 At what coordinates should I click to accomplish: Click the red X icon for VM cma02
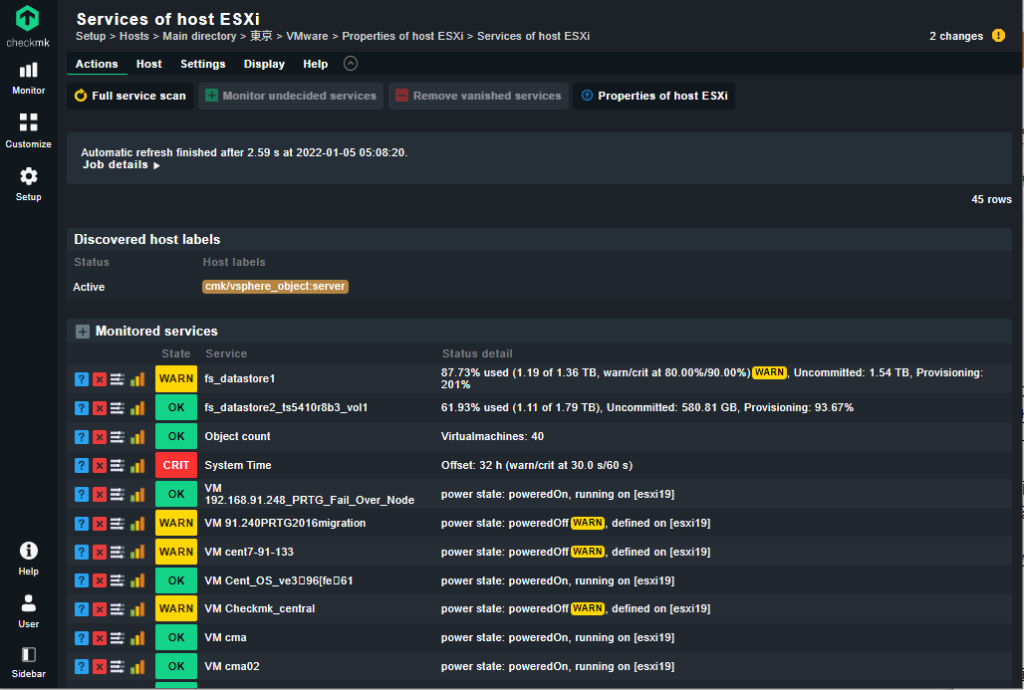click(x=99, y=666)
